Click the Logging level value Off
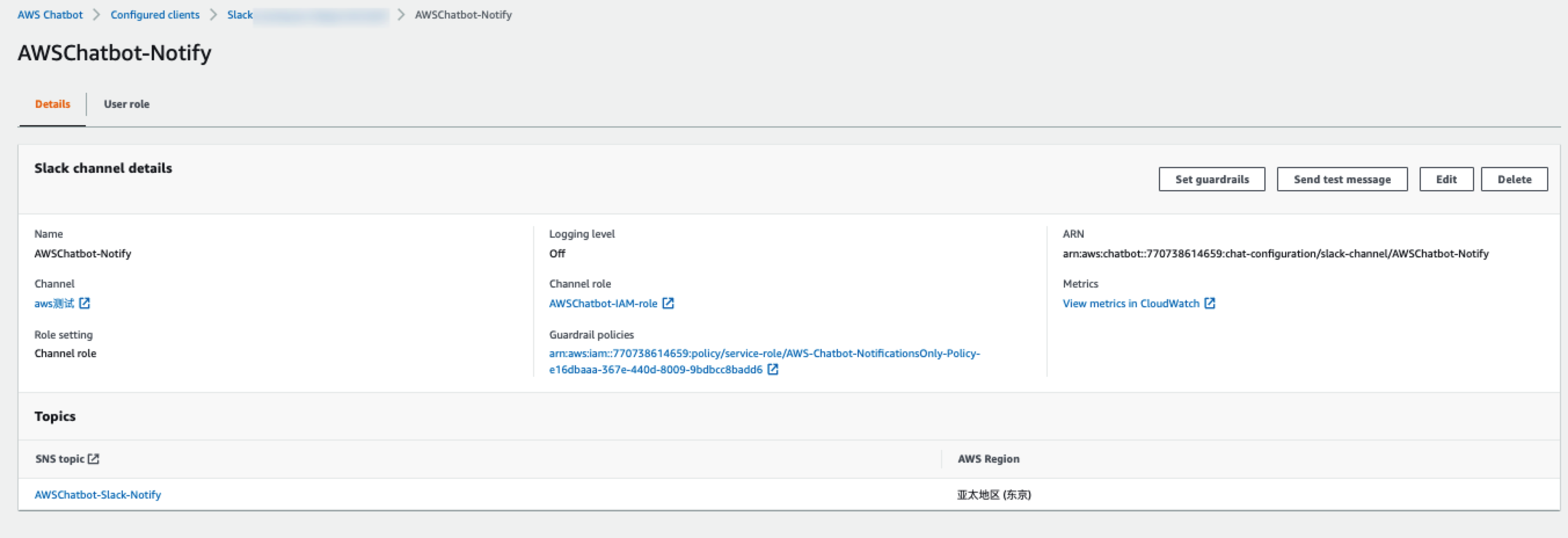 click(x=557, y=253)
